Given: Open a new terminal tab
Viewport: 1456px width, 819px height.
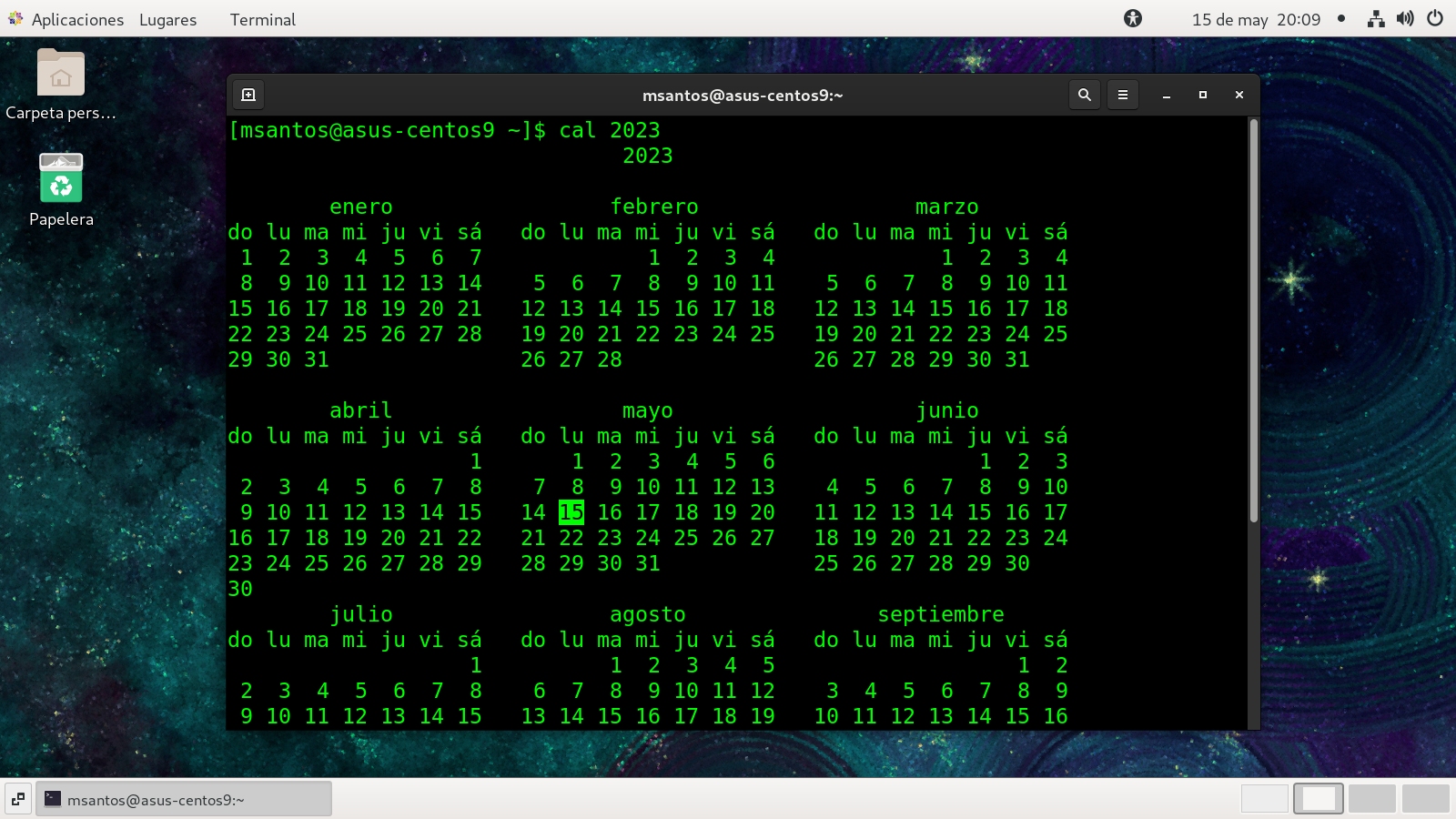Looking at the screenshot, I should (248, 95).
